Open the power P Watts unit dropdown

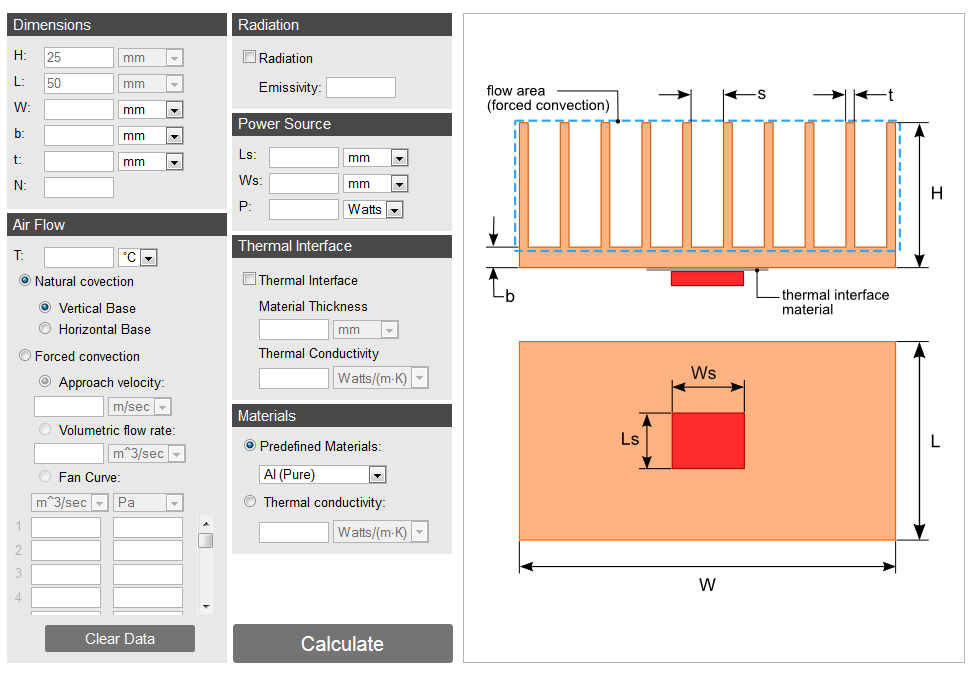tap(373, 210)
